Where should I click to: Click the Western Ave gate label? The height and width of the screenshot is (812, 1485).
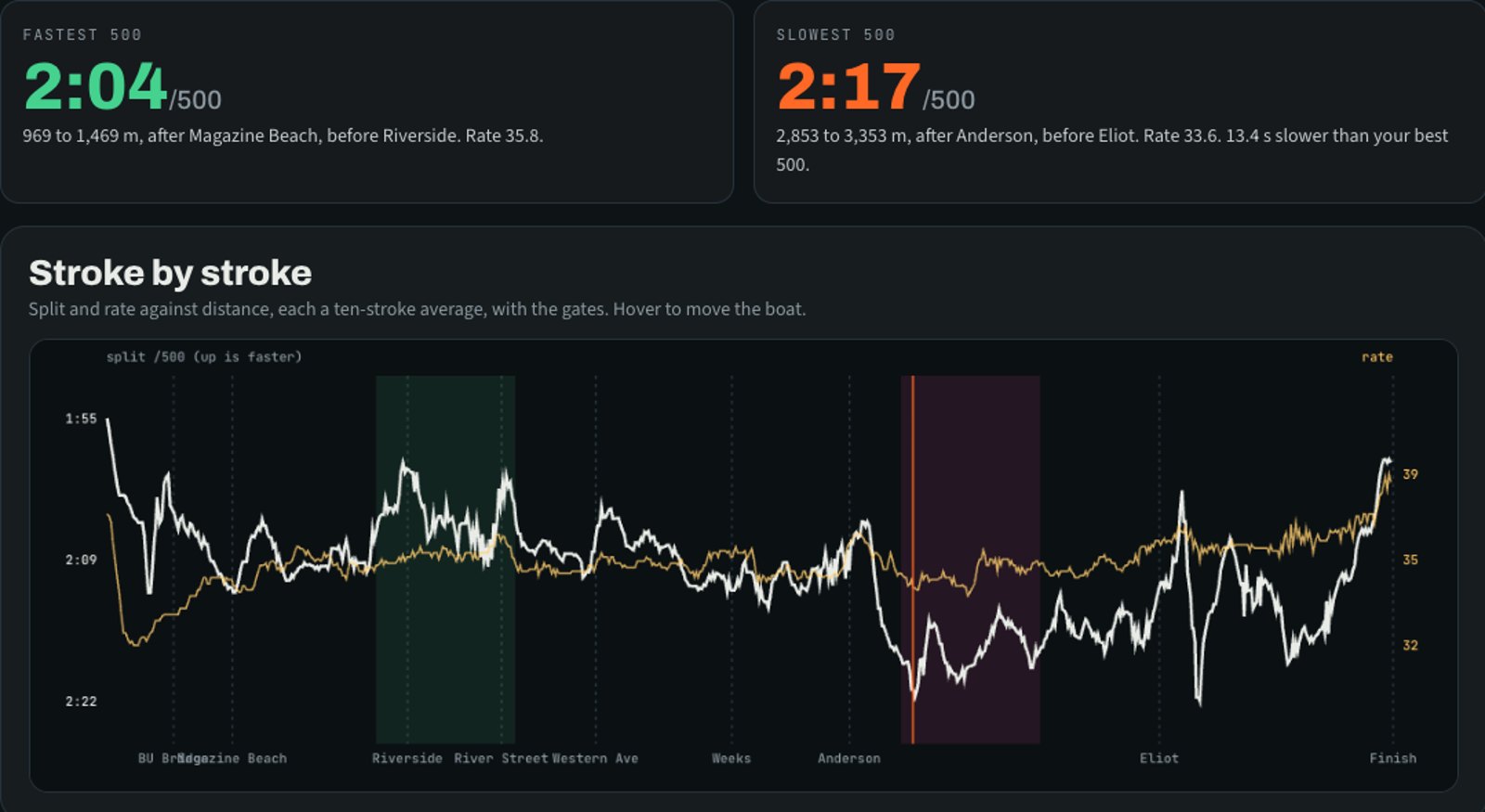click(x=596, y=758)
